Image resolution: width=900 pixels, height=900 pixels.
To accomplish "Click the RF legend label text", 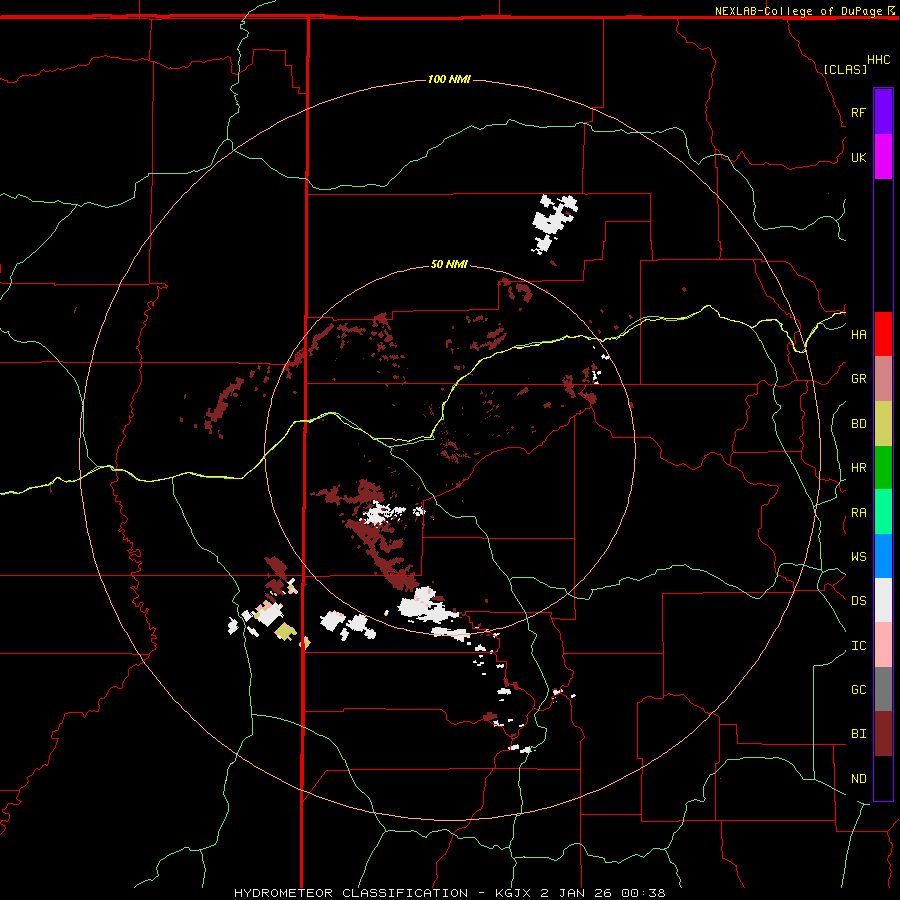I will click(x=858, y=113).
